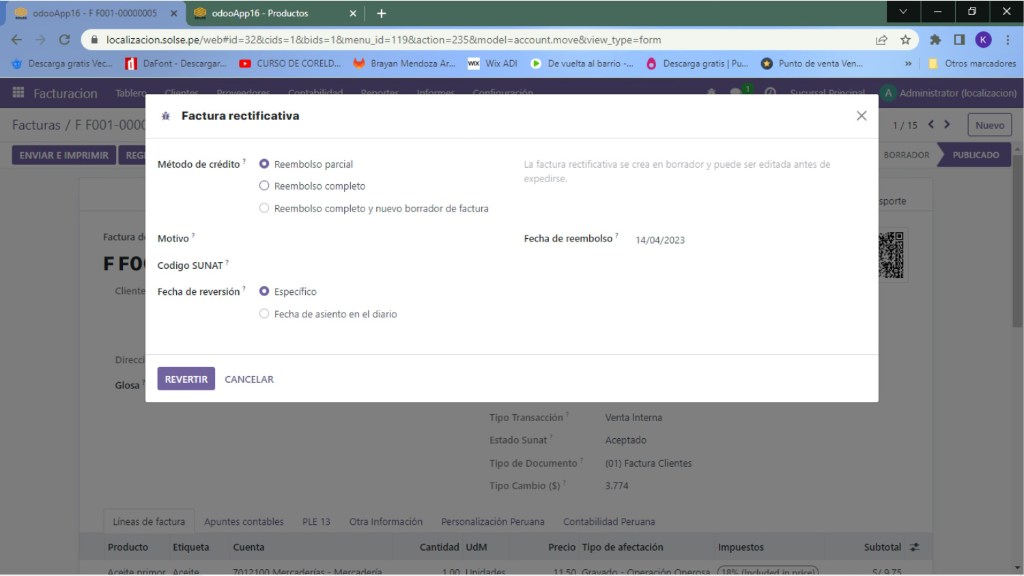Open the Chrome profile avatar
This screenshot has height=576, width=1024.
[x=983, y=40]
